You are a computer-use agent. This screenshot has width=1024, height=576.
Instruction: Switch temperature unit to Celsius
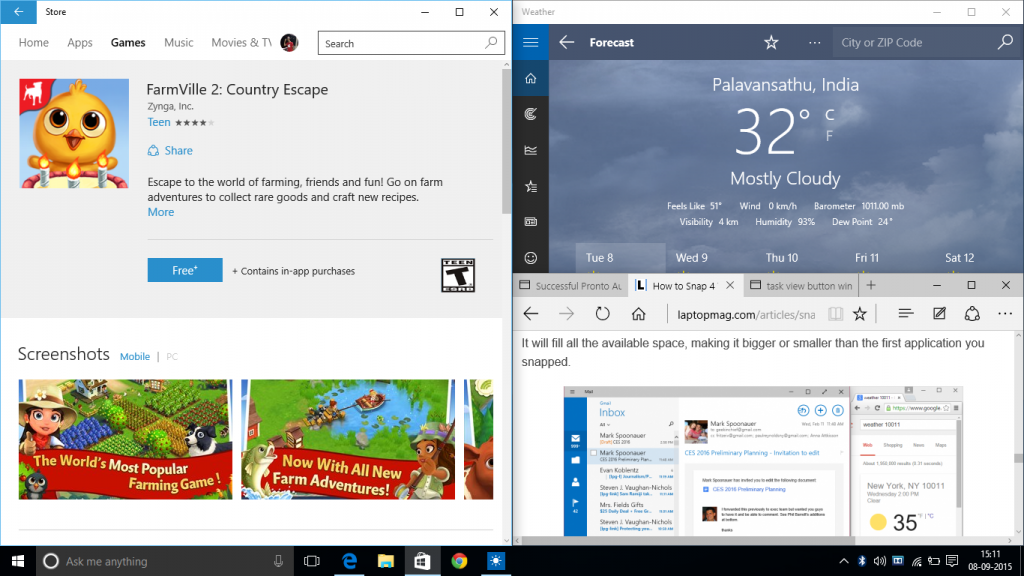[829, 115]
